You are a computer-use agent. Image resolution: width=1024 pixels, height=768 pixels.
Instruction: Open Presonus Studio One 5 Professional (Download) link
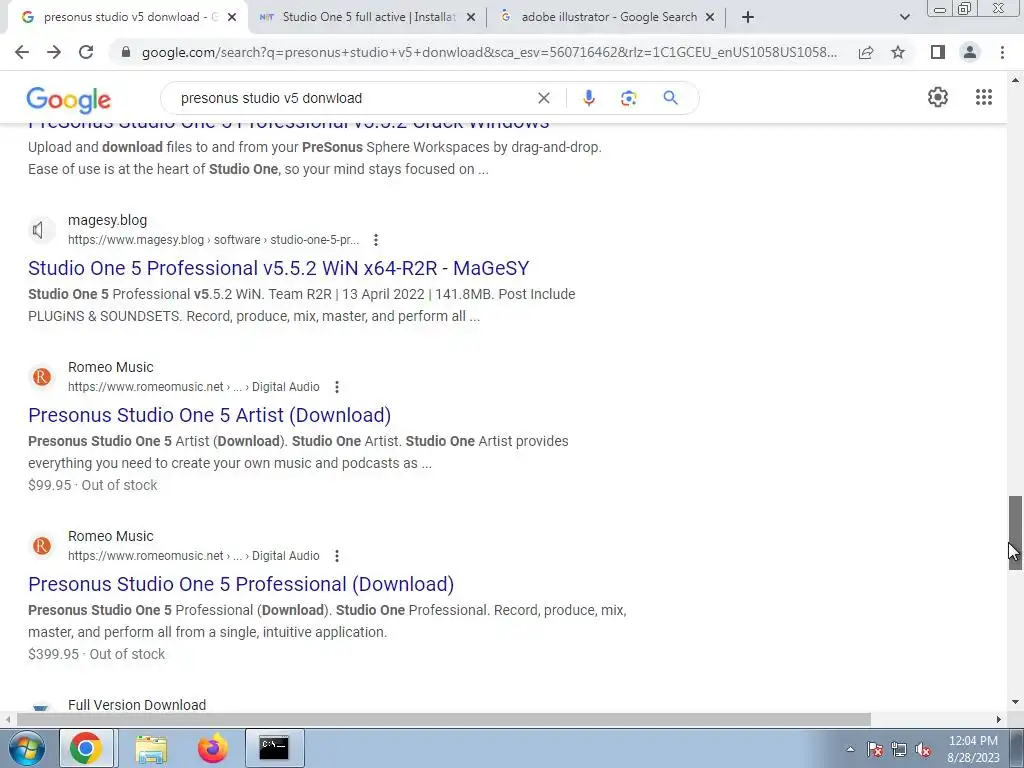241,584
